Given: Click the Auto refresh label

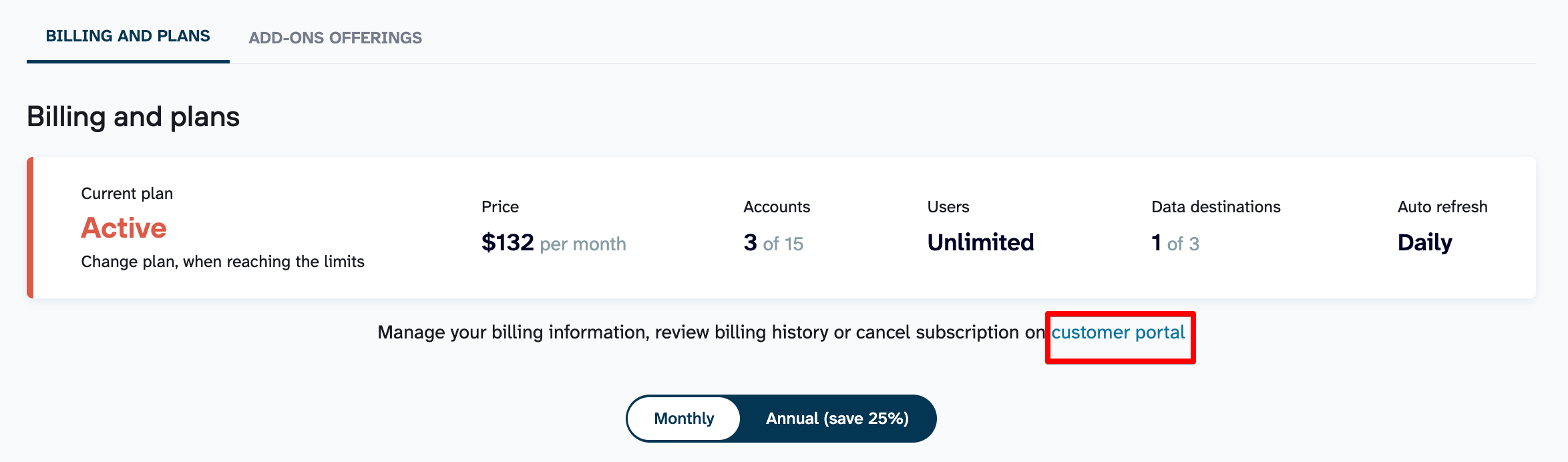Looking at the screenshot, I should pos(1442,207).
